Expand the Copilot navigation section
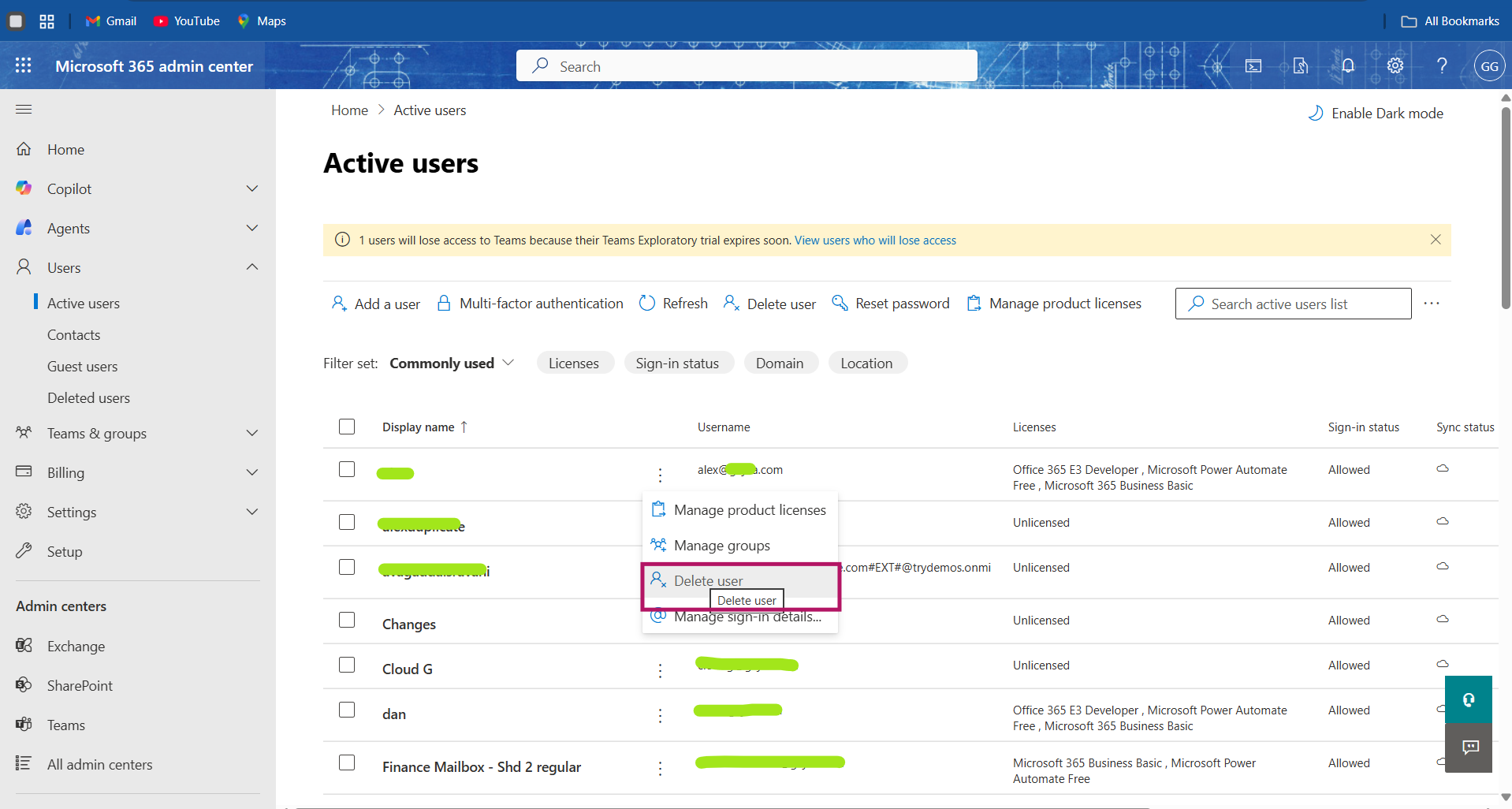This screenshot has height=809, width=1512. 251,188
